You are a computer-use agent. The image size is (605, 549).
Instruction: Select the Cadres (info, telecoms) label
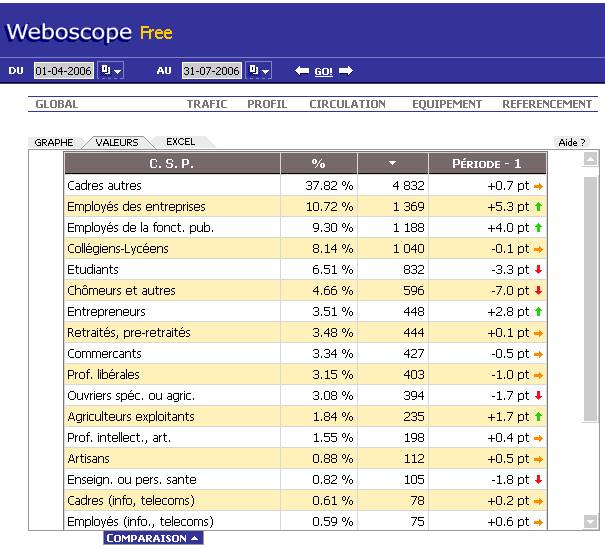click(131, 501)
